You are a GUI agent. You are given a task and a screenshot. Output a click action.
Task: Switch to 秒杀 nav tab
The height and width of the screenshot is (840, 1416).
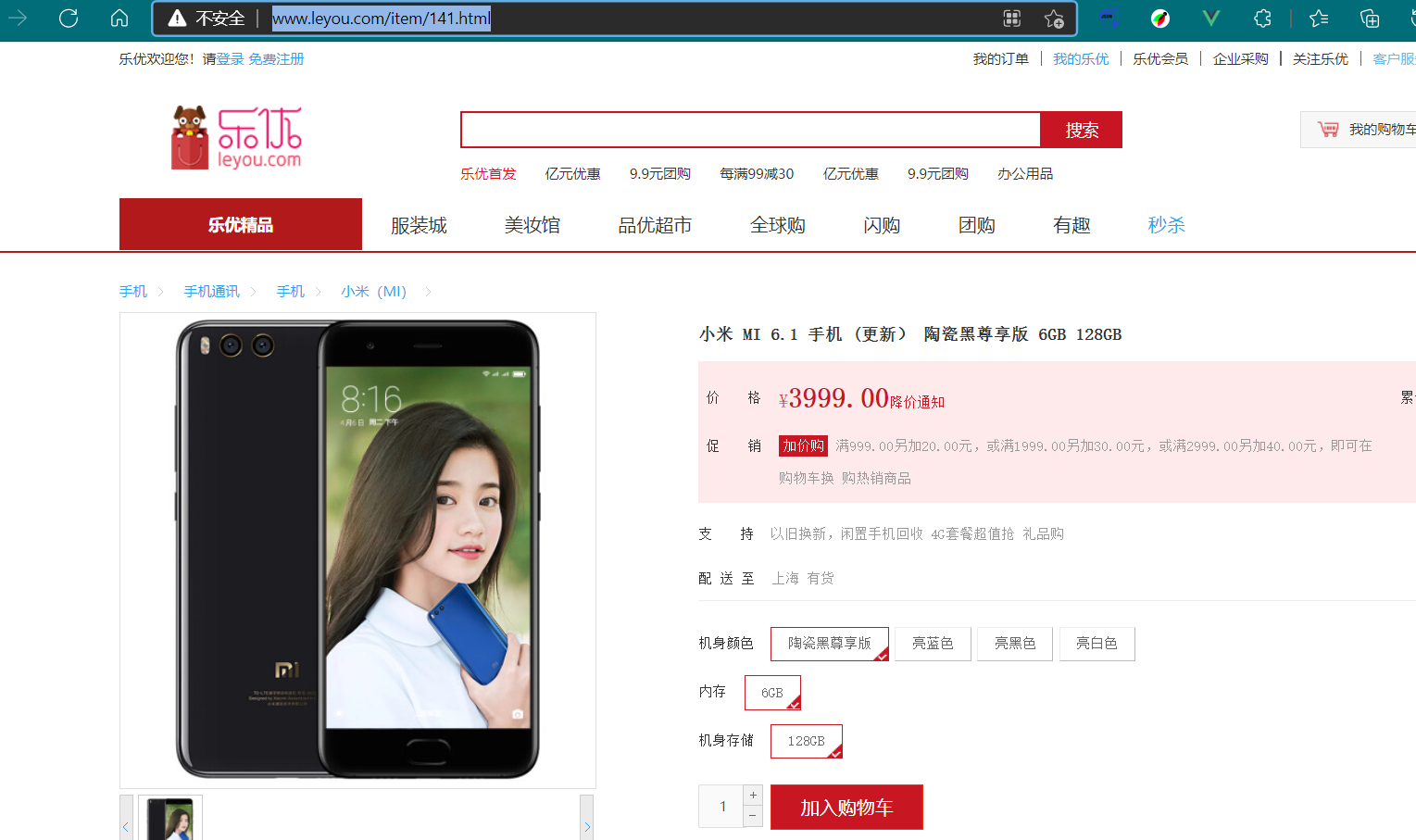(x=1167, y=225)
